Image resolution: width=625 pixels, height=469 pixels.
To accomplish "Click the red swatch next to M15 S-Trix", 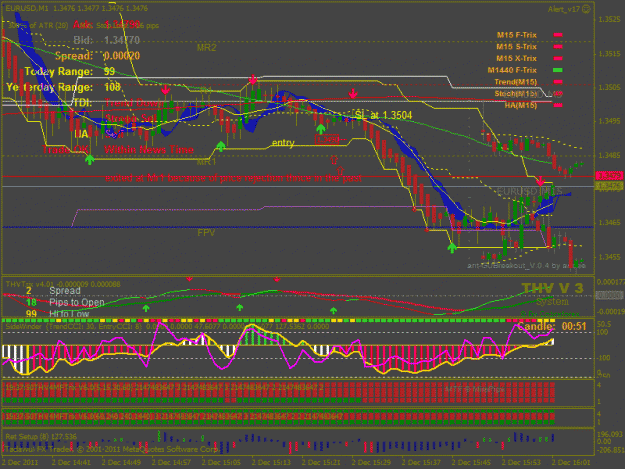I will (558, 47).
